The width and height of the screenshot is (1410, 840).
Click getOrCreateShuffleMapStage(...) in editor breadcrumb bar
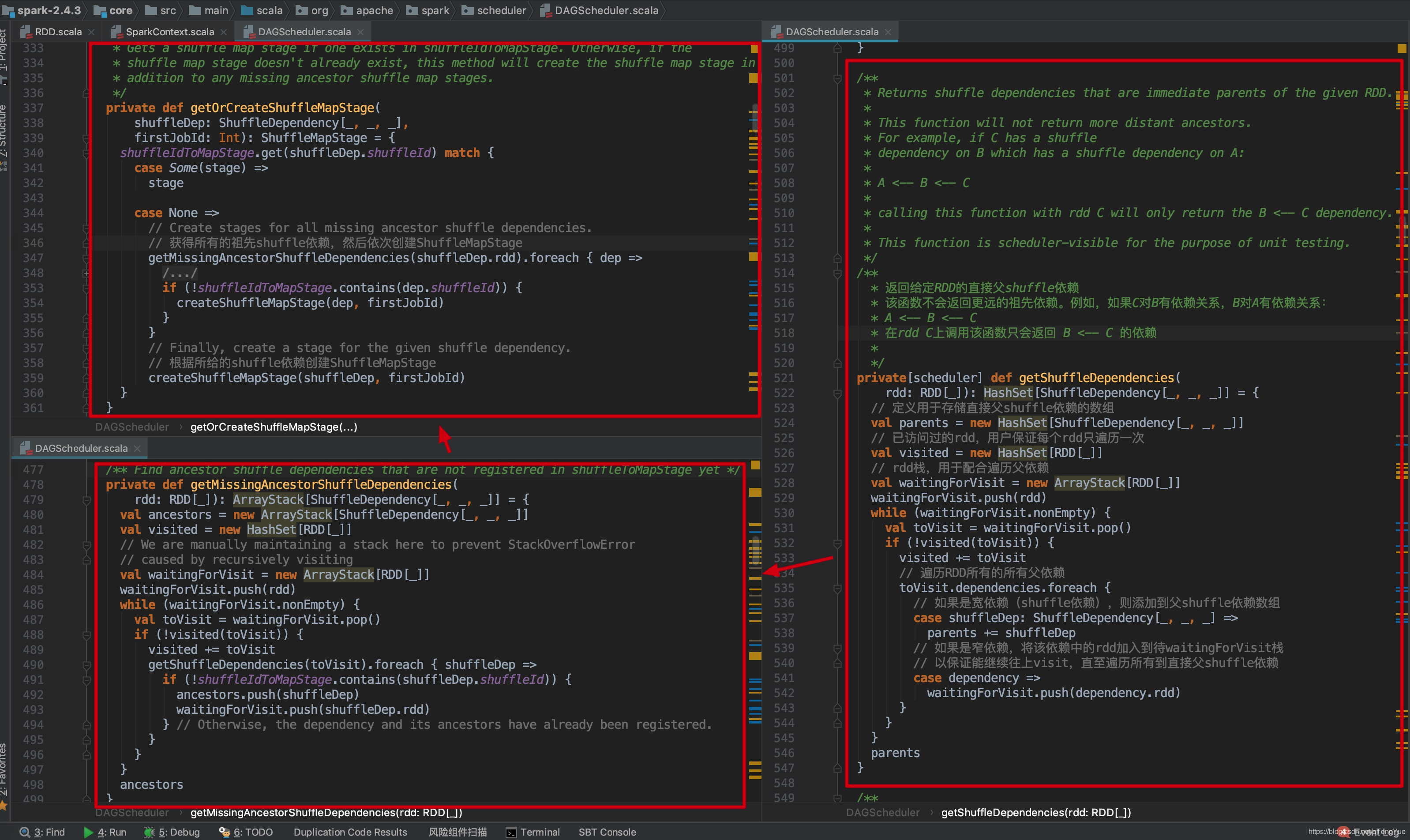click(274, 427)
